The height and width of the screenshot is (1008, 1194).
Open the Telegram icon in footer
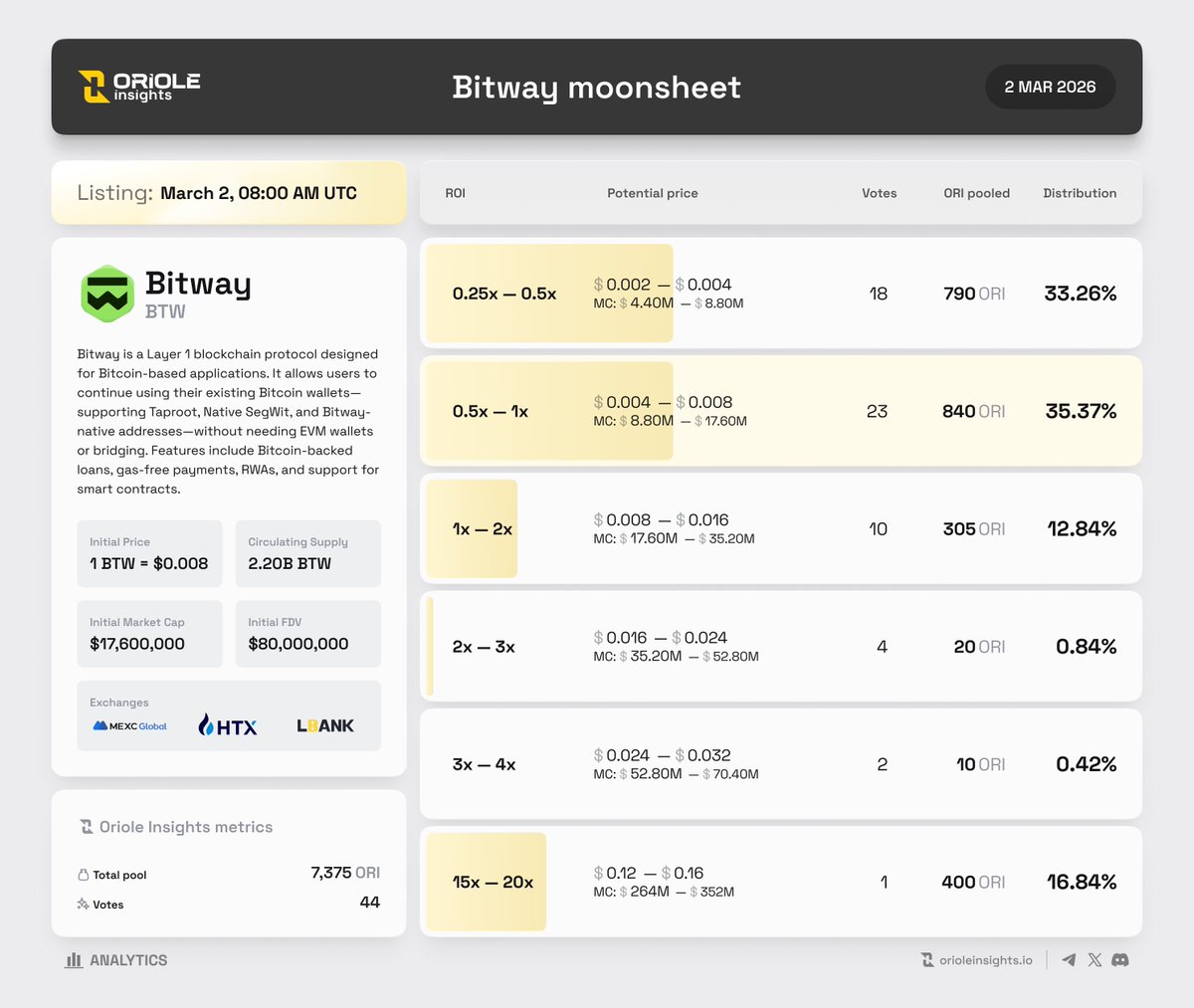[1069, 960]
